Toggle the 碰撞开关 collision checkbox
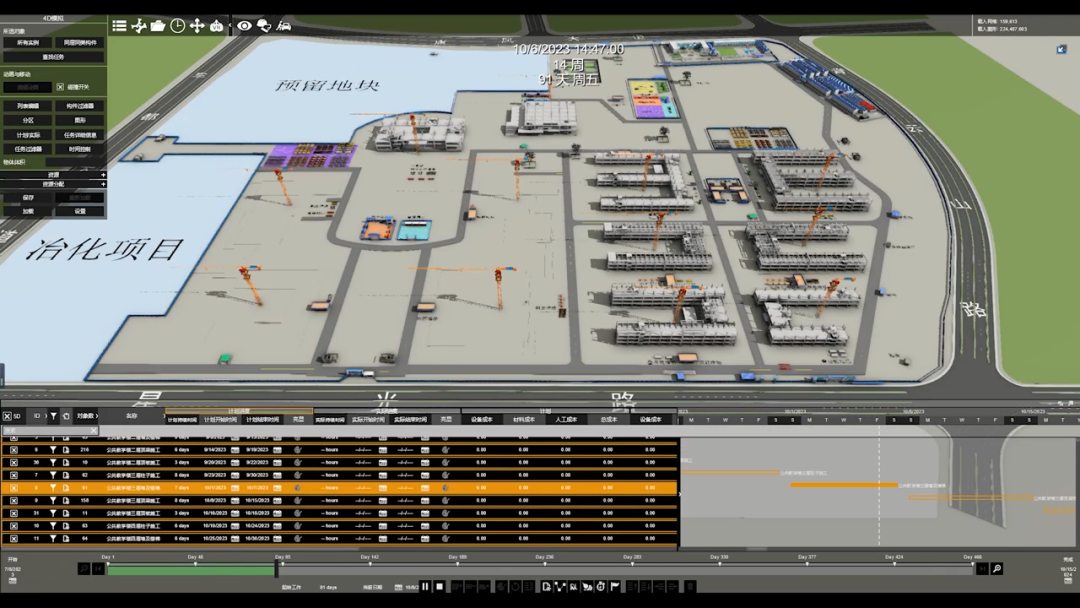 (60, 88)
